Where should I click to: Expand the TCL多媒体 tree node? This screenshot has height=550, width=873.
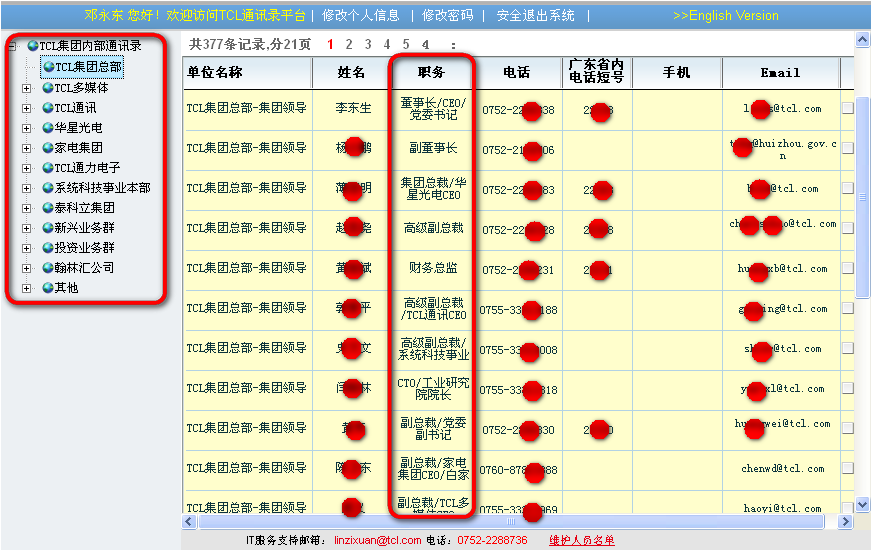[26, 89]
